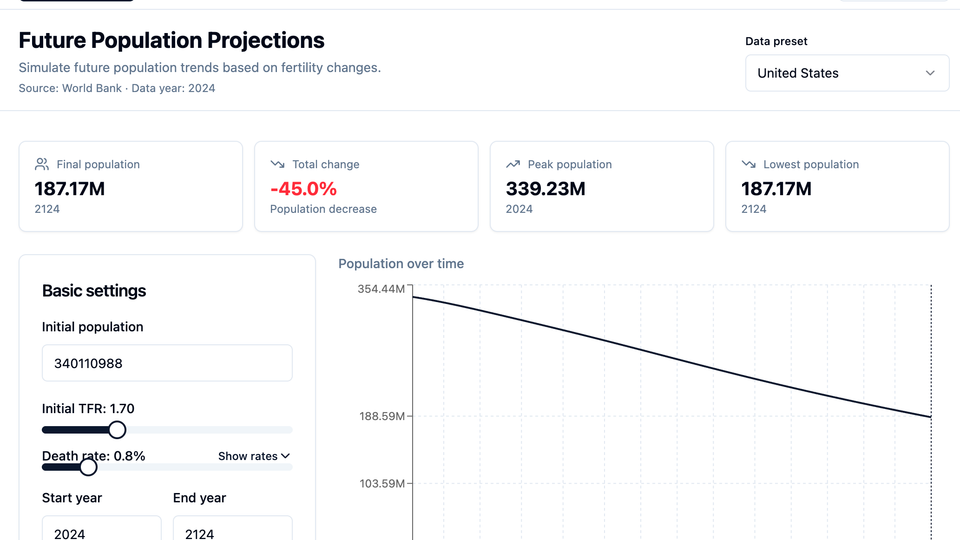Expand the Show rates section
This screenshot has height=540, width=960.
coord(254,456)
